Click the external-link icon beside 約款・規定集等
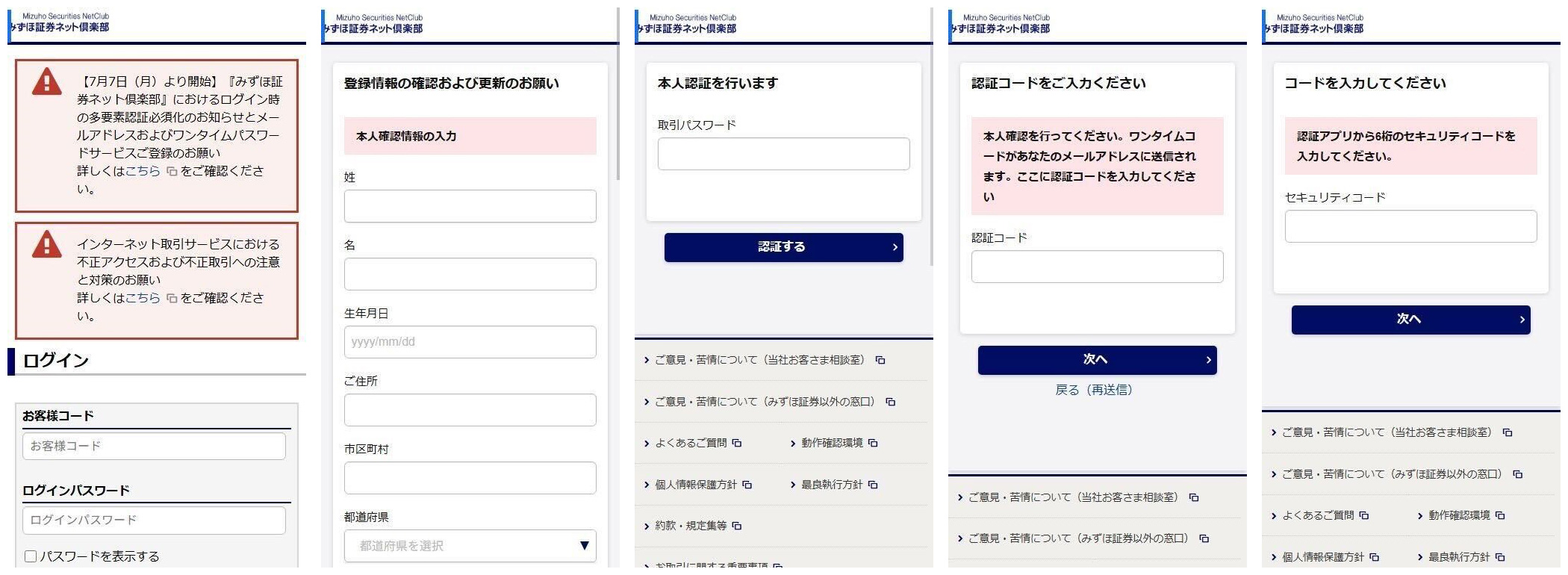Screen dimensions: 1568x575 click(737, 526)
